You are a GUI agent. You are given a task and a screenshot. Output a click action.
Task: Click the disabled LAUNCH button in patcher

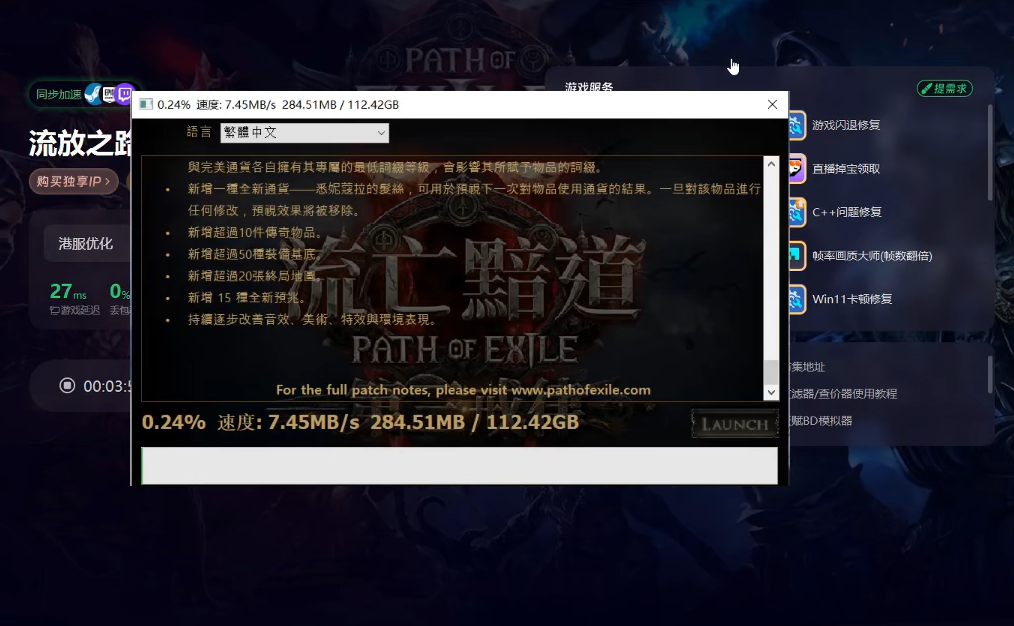(735, 424)
